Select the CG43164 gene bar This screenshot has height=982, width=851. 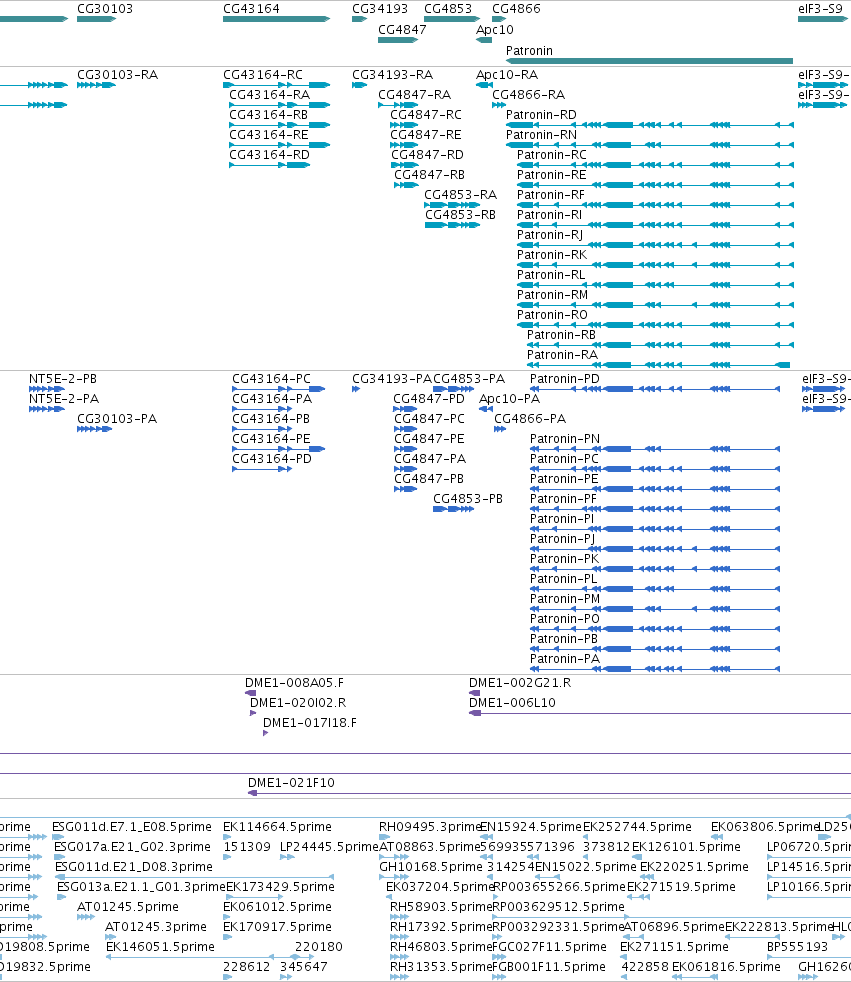click(276, 19)
